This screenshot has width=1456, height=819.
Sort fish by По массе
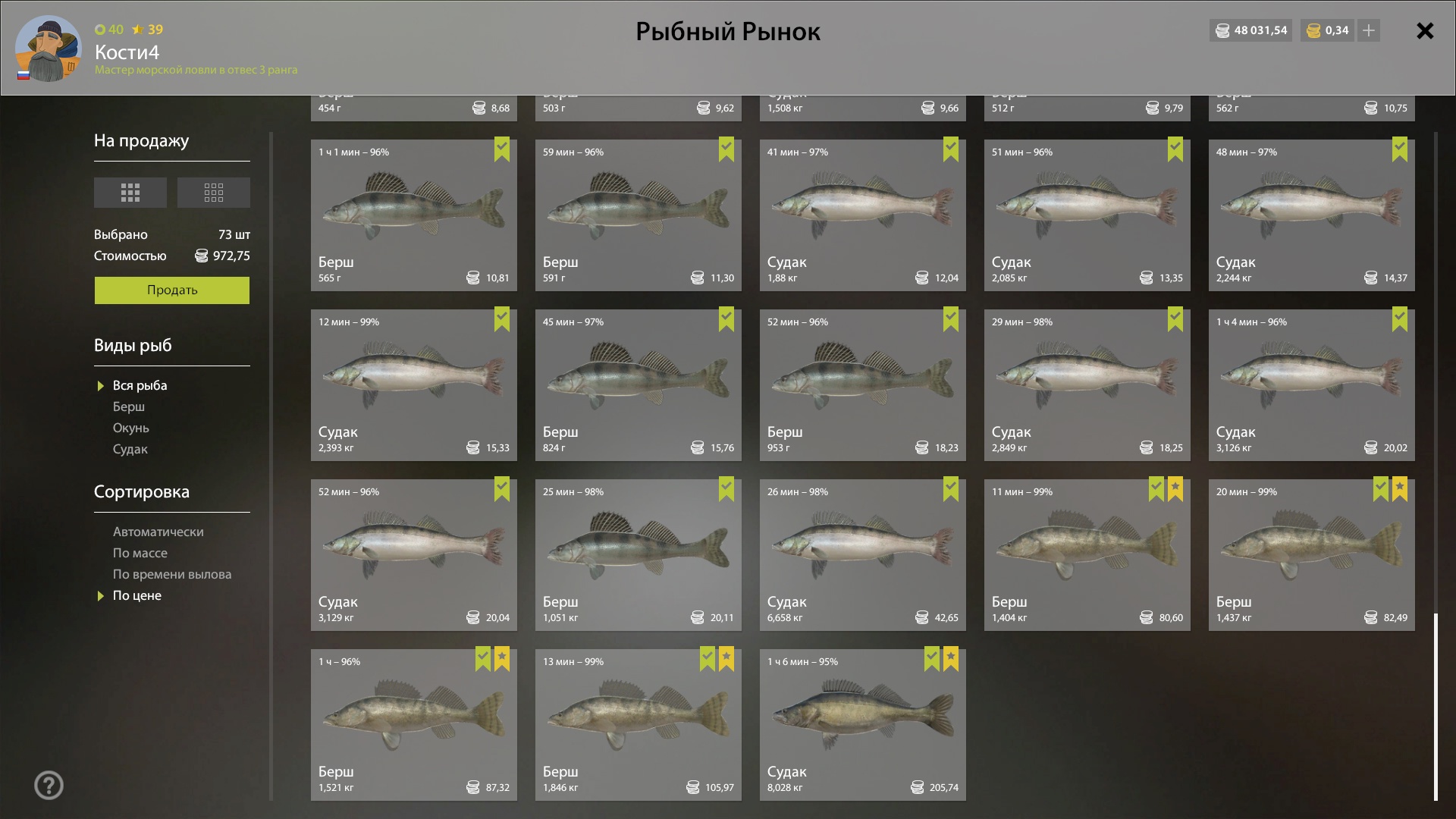click(140, 553)
